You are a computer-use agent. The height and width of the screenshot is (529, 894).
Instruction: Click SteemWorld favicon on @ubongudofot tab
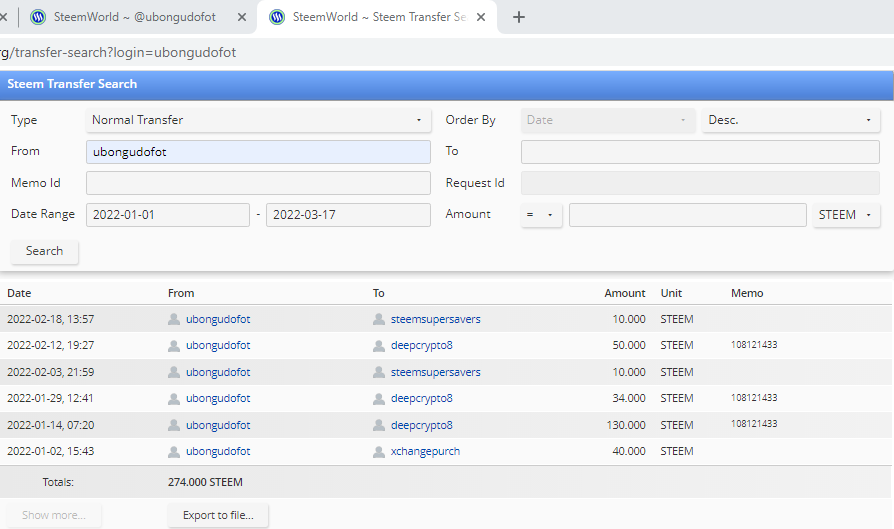point(38,17)
